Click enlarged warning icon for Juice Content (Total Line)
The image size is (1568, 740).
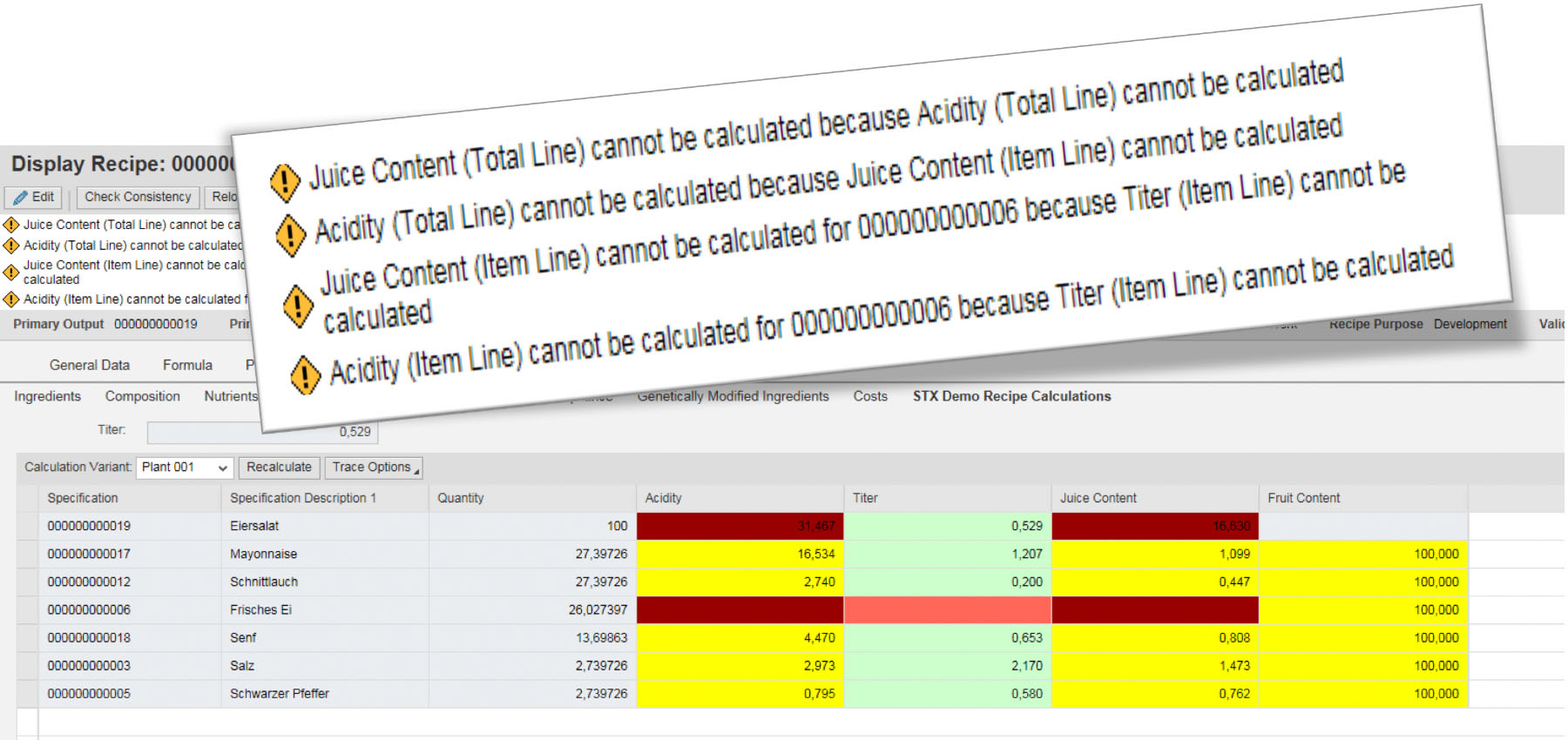point(285,182)
